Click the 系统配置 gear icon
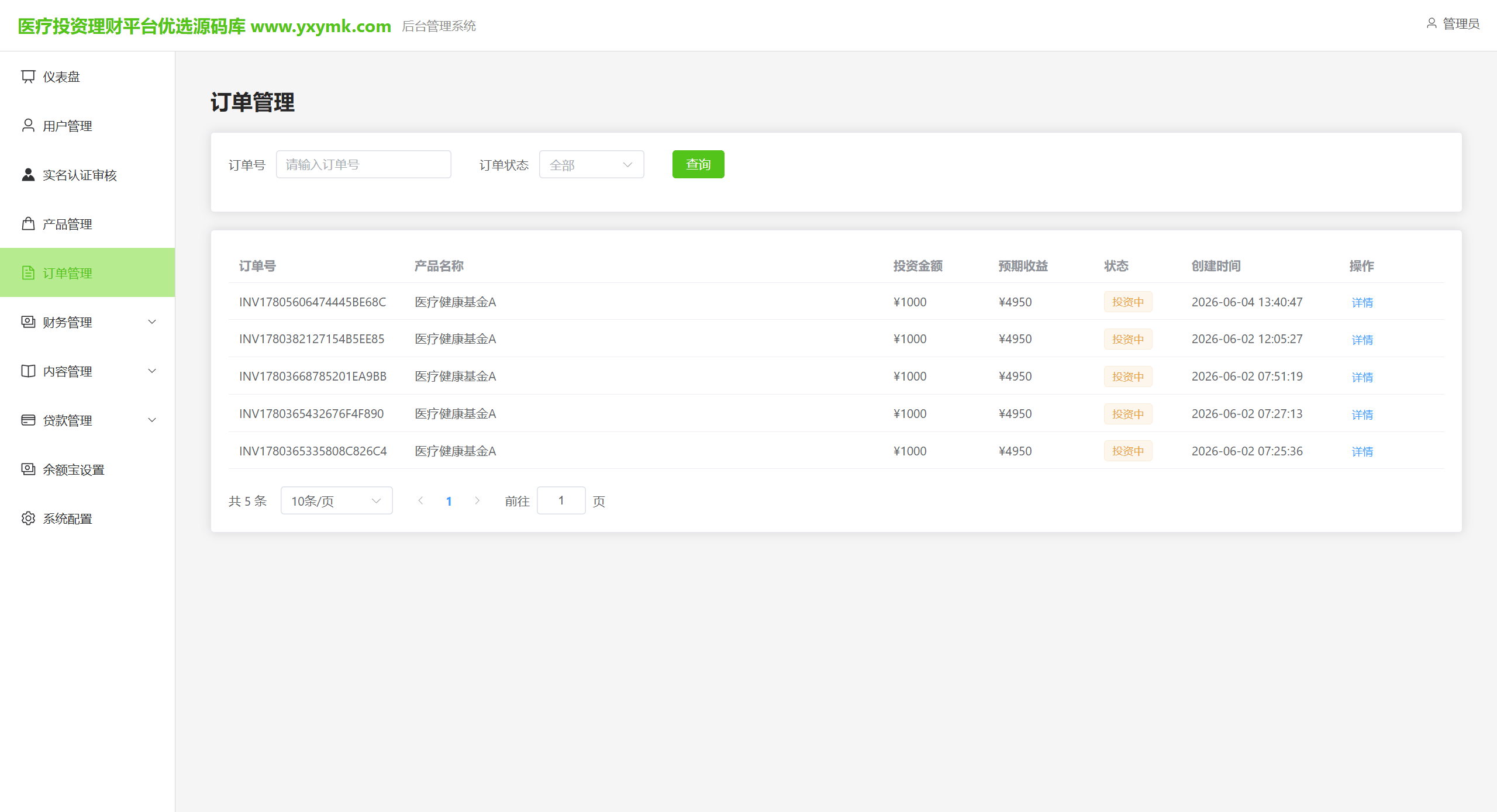Screen dimensions: 1497x812 click(x=28, y=519)
